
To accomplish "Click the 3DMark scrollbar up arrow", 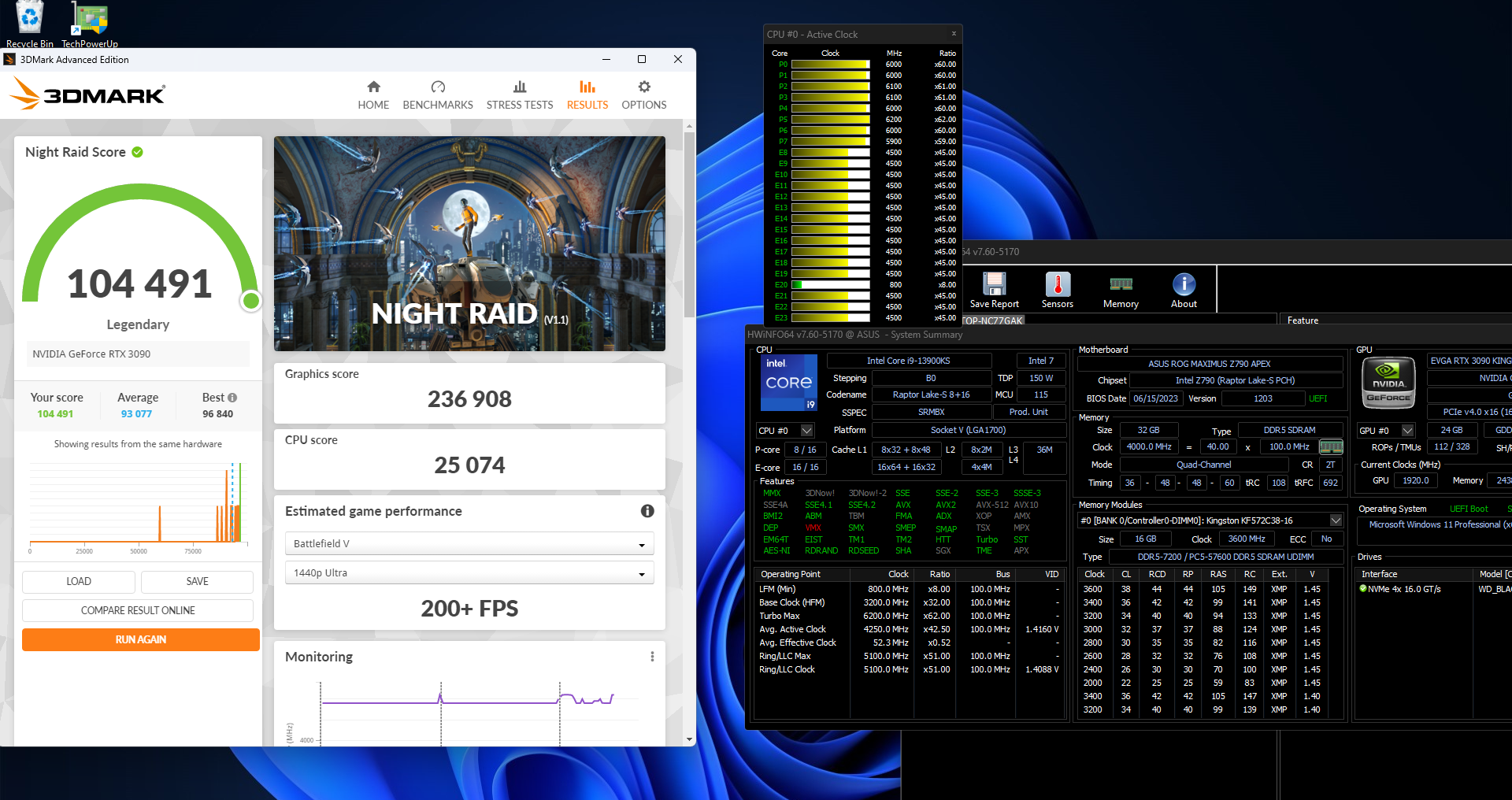I will pyautogui.click(x=690, y=126).
